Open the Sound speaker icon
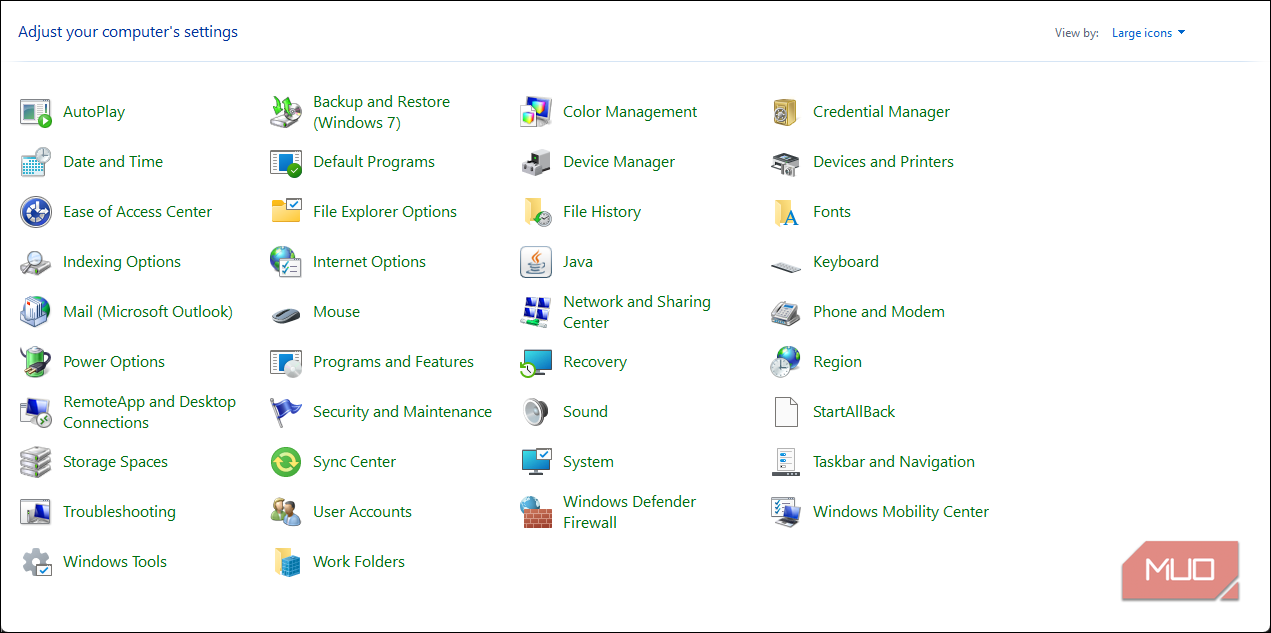 click(x=536, y=412)
